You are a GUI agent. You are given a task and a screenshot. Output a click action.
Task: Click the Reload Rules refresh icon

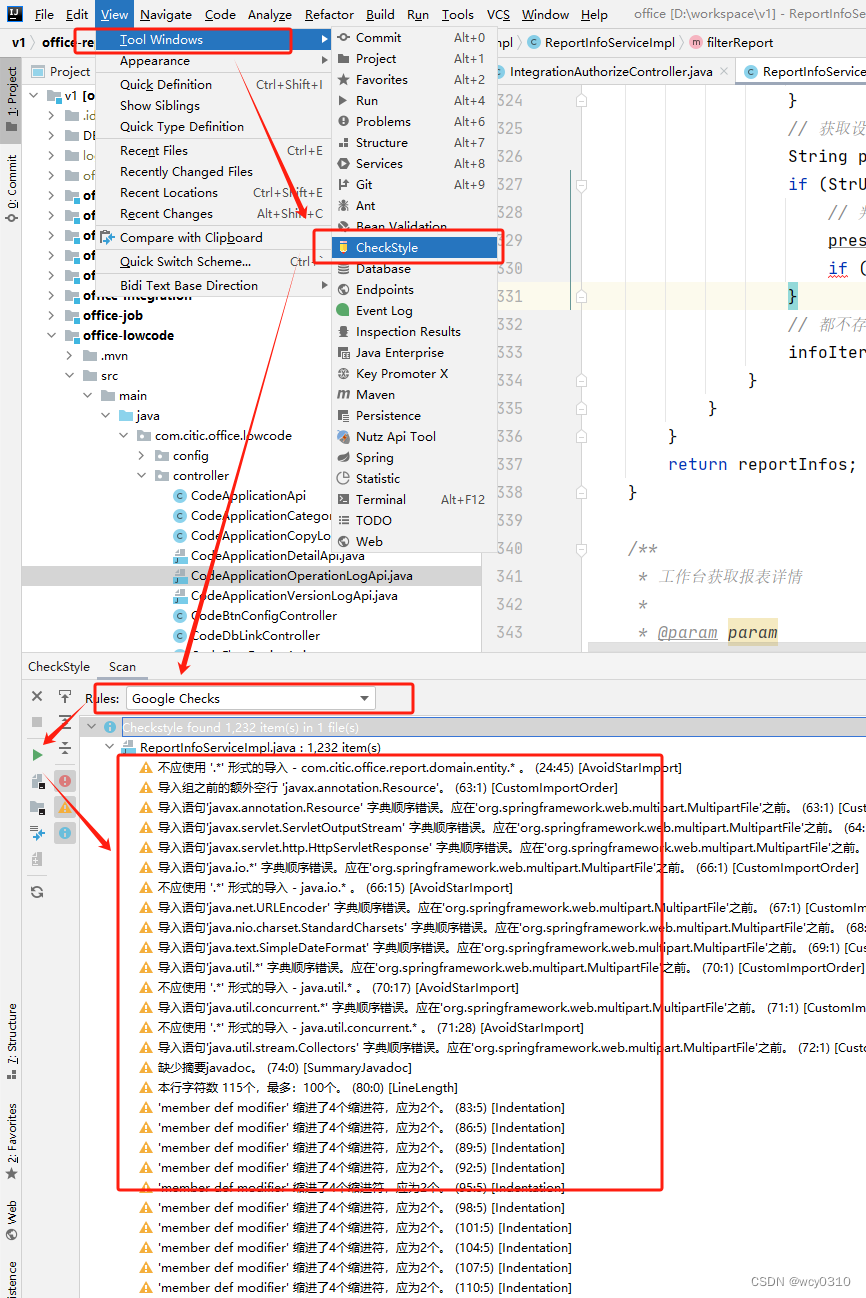(37, 892)
